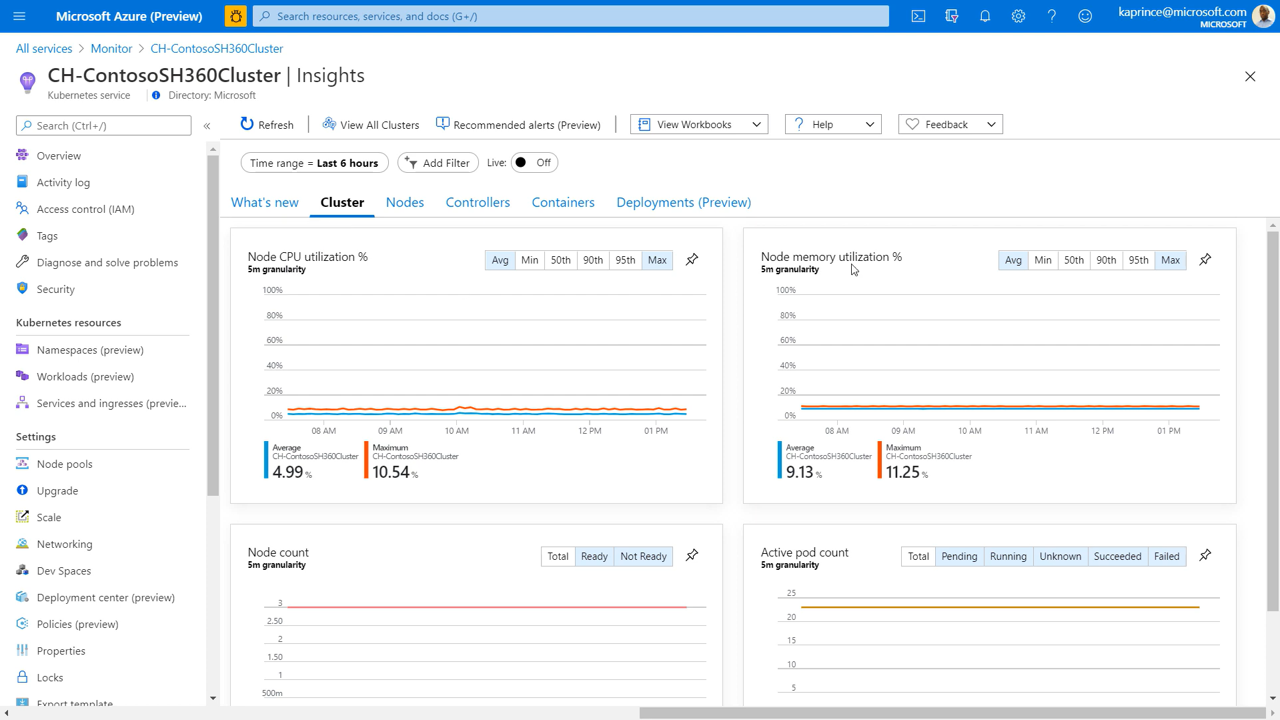Click the Monitor breadcrumb link

point(111,48)
